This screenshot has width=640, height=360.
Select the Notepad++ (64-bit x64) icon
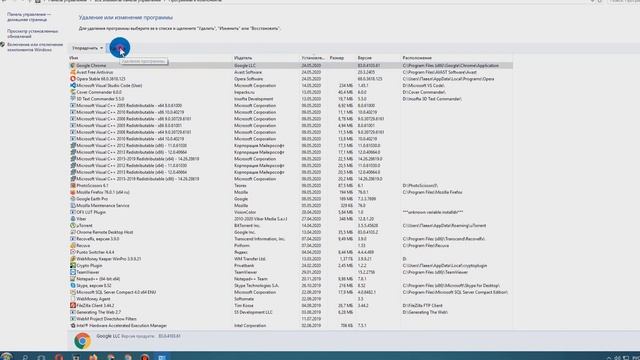click(x=73, y=279)
